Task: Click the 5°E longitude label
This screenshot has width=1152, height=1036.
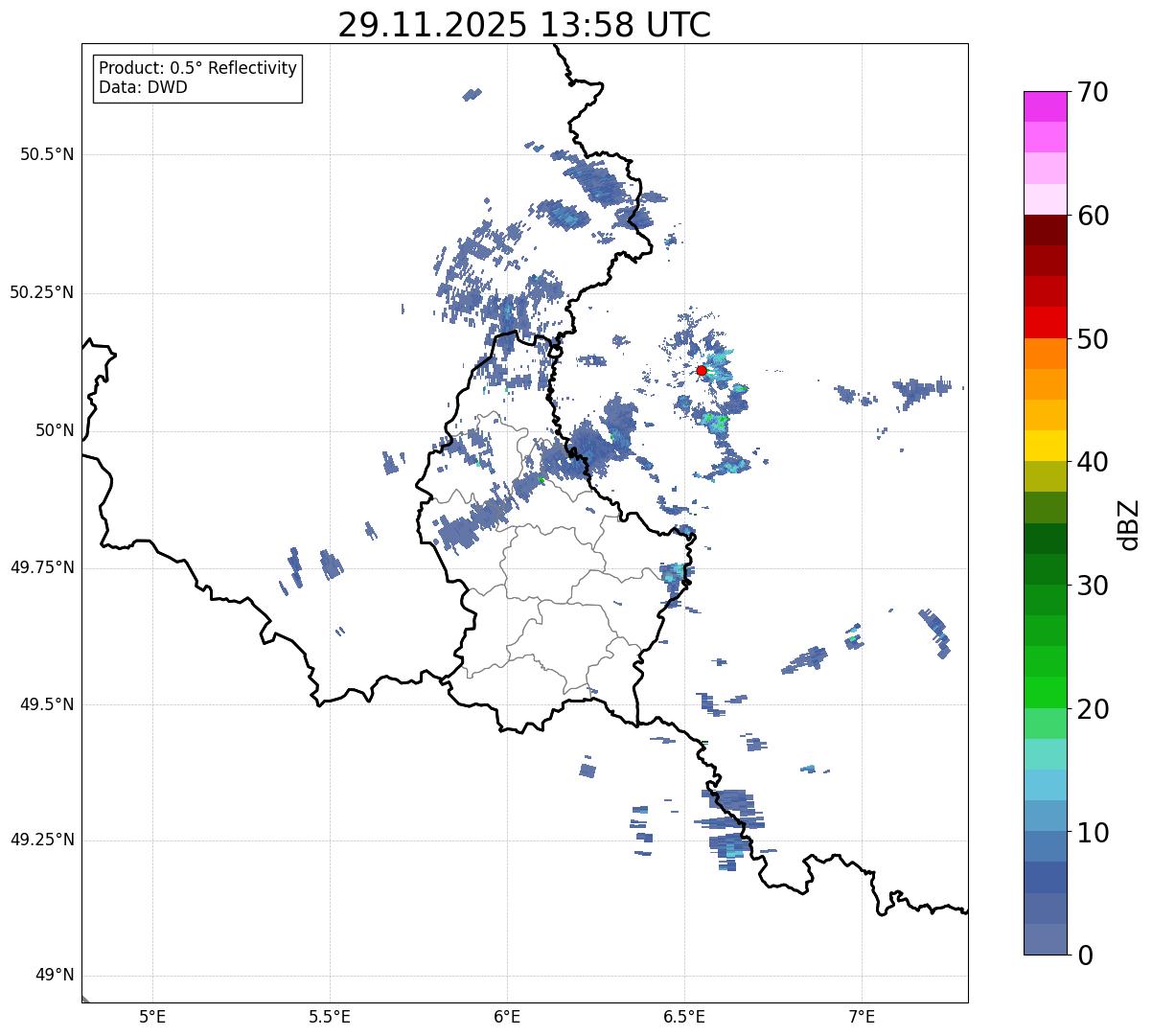Action: point(152,1017)
